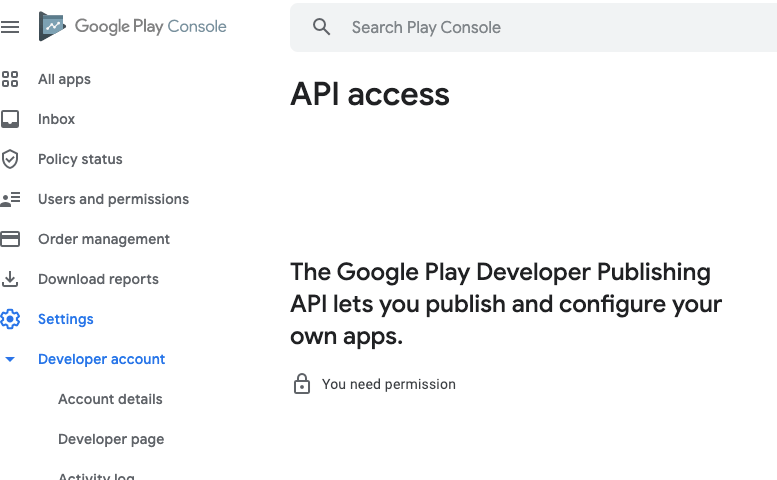Click the Users and permissions icon
This screenshot has width=777, height=480.
click(x=10, y=199)
